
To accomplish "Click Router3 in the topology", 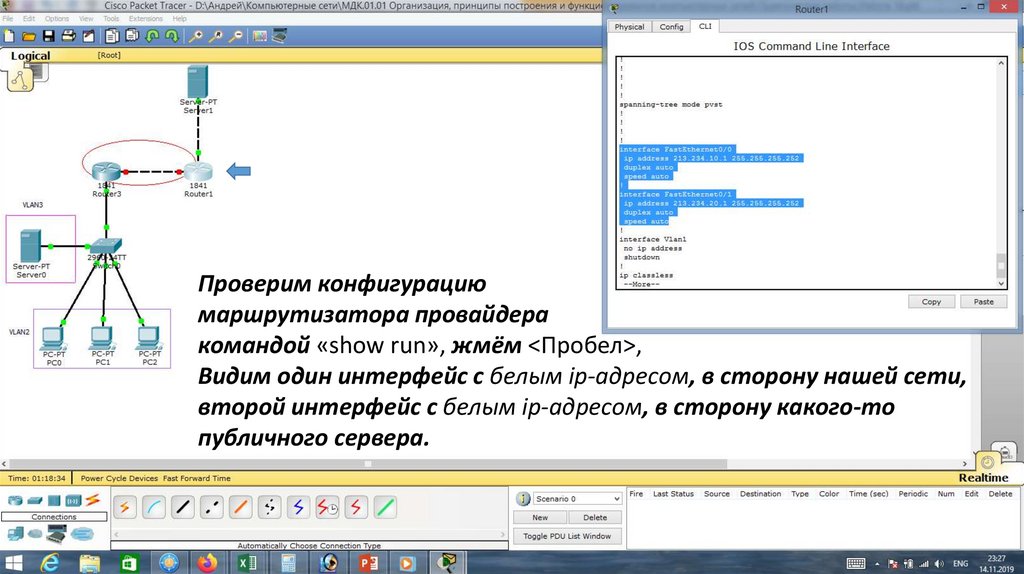I will point(106,172).
